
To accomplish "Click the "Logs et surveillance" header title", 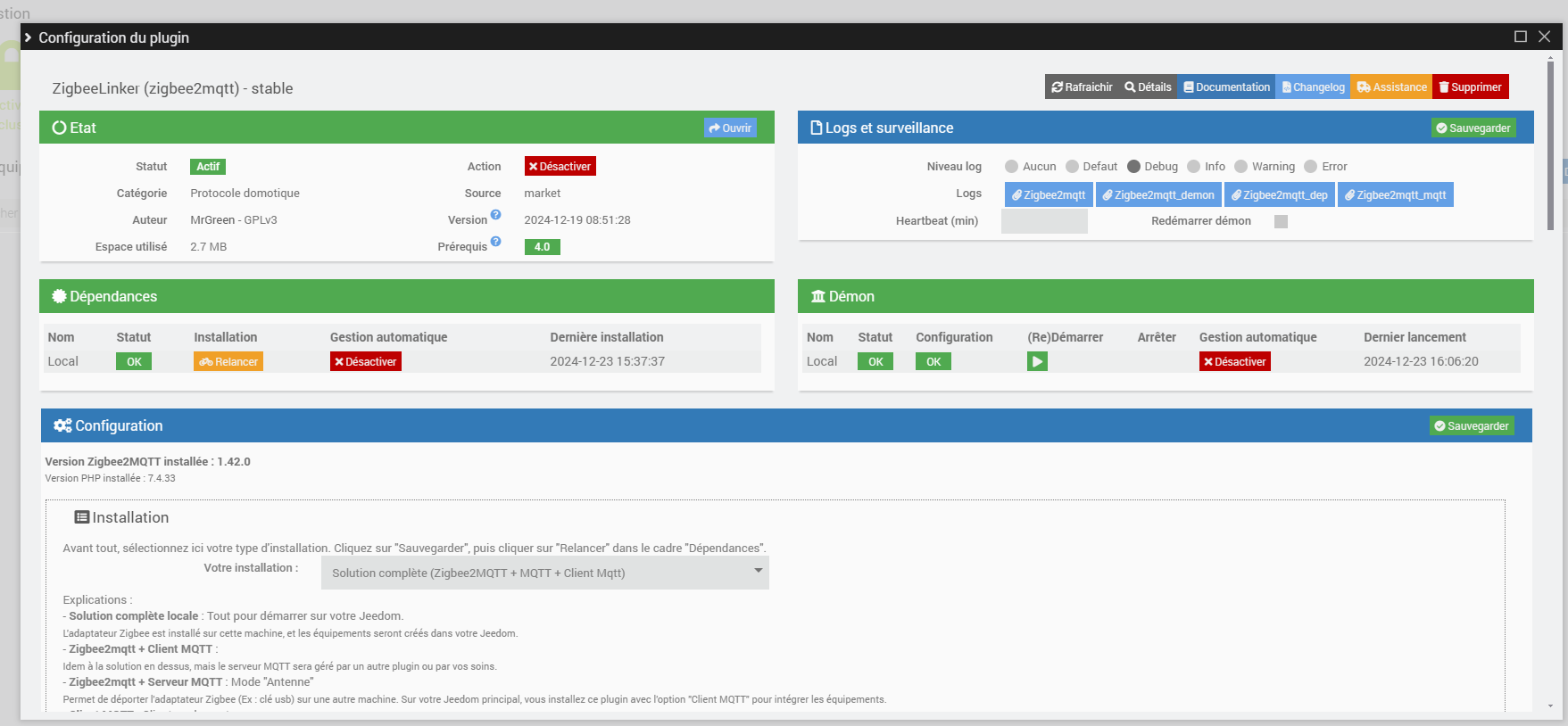I will click(x=889, y=128).
